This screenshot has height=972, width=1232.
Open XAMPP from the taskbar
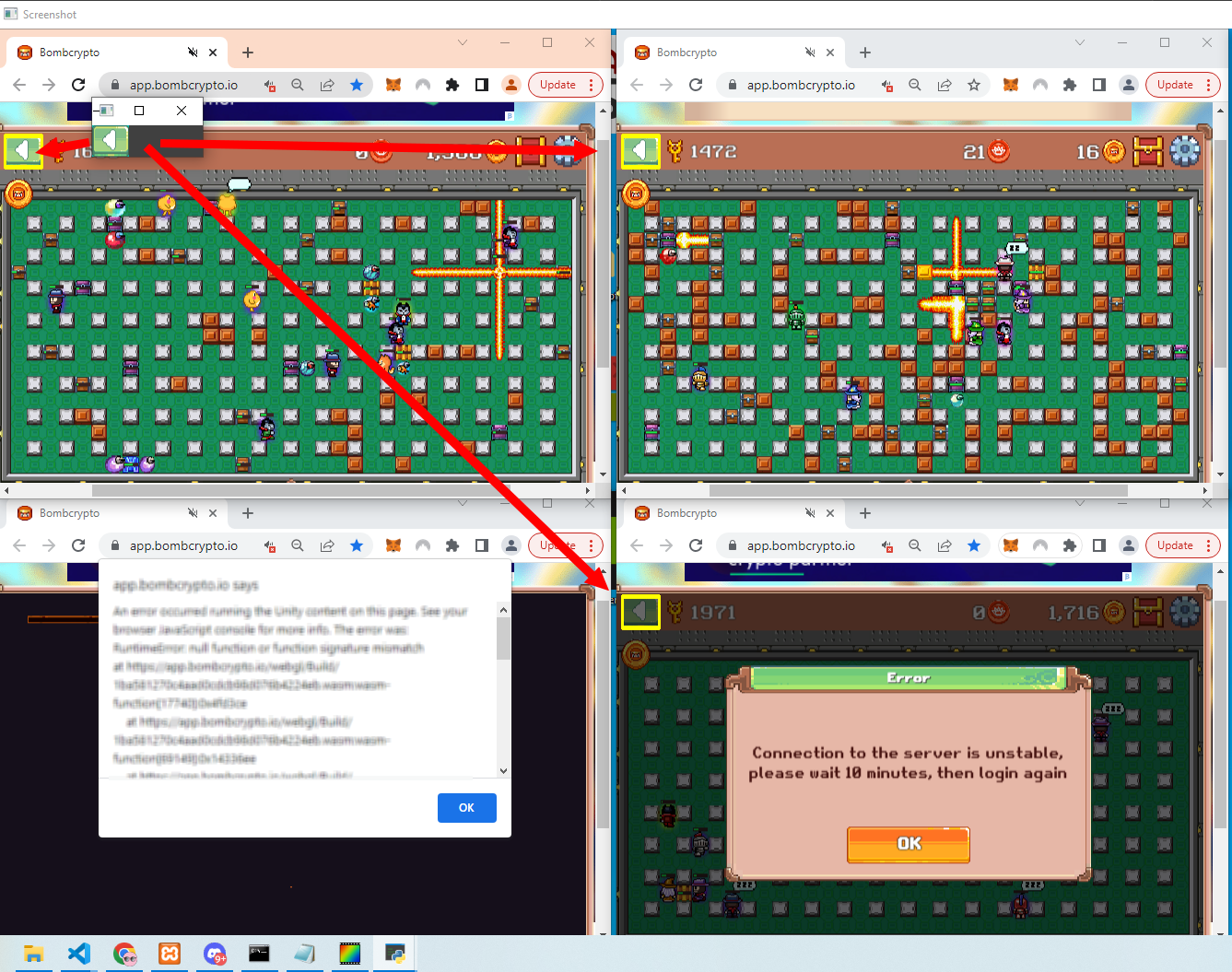(x=170, y=954)
